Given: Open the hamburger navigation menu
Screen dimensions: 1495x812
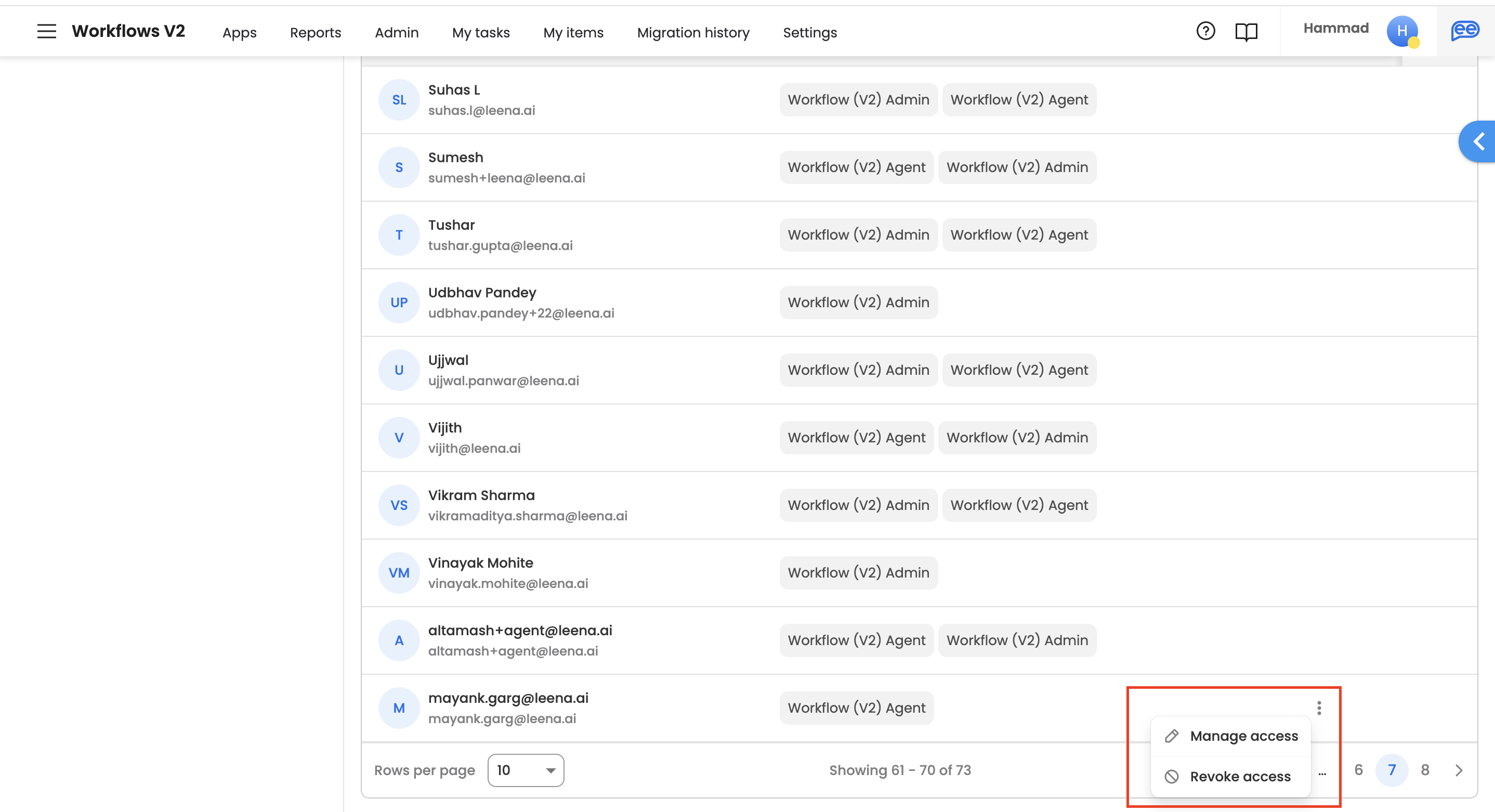Looking at the screenshot, I should tap(46, 31).
